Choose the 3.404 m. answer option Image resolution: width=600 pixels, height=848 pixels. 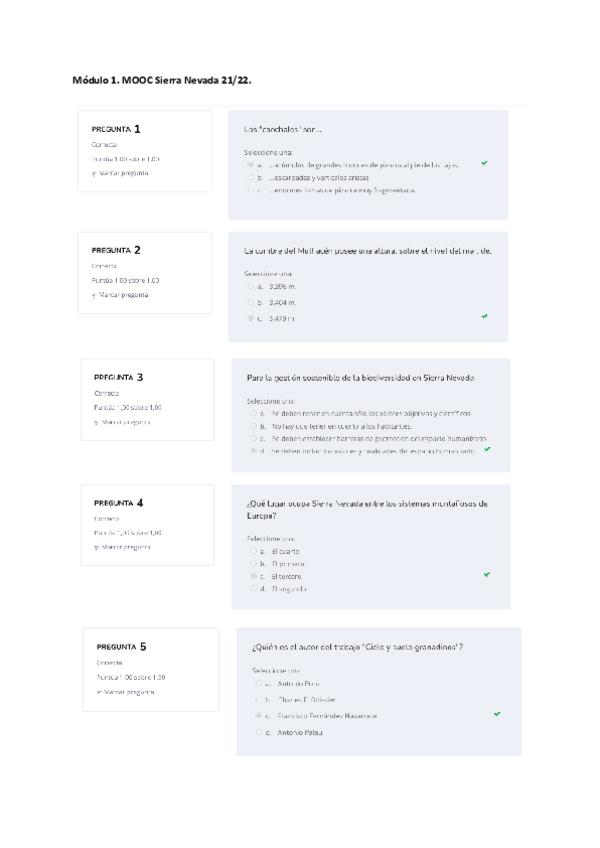pos(249,302)
